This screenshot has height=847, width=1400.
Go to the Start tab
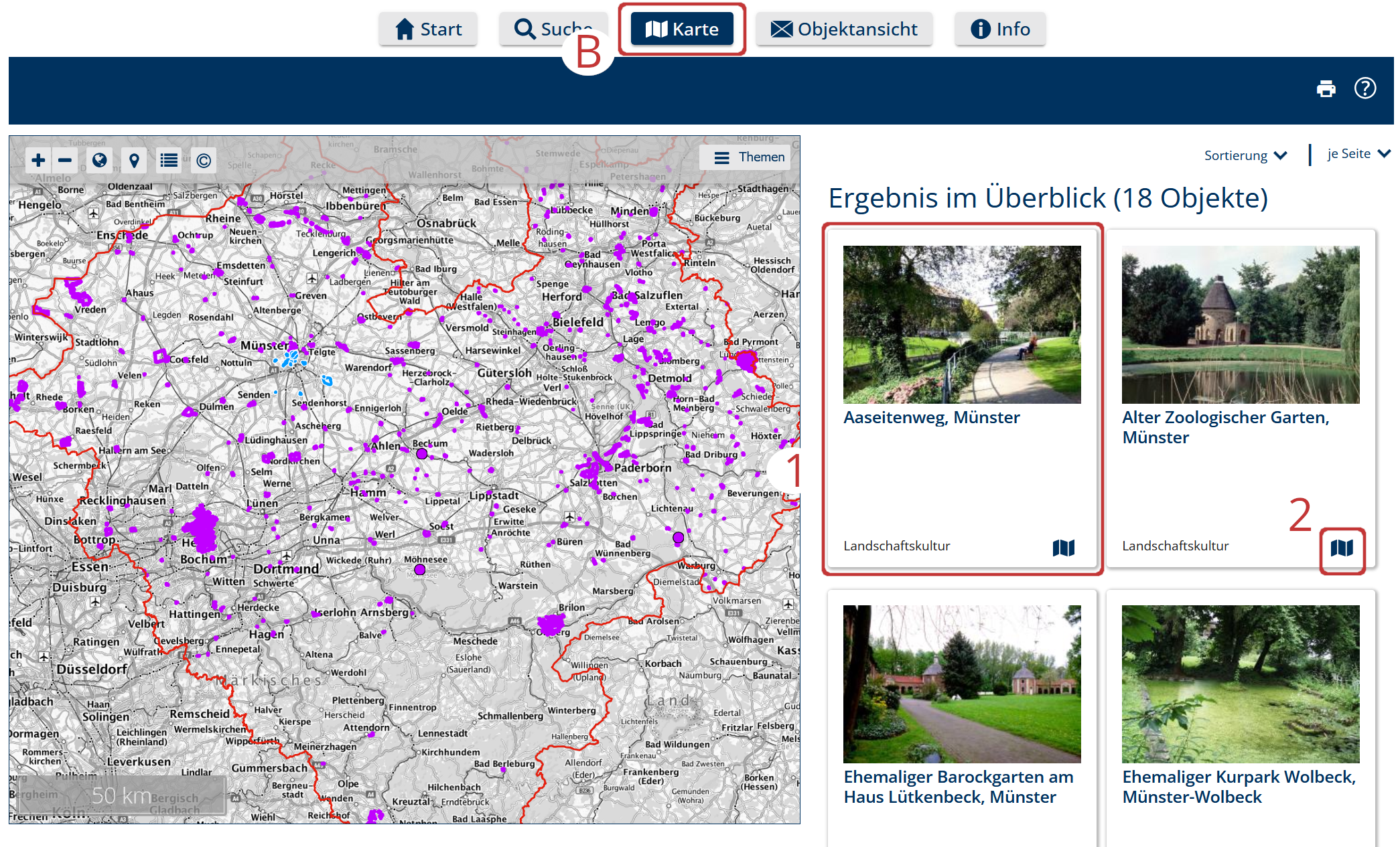tap(428, 29)
